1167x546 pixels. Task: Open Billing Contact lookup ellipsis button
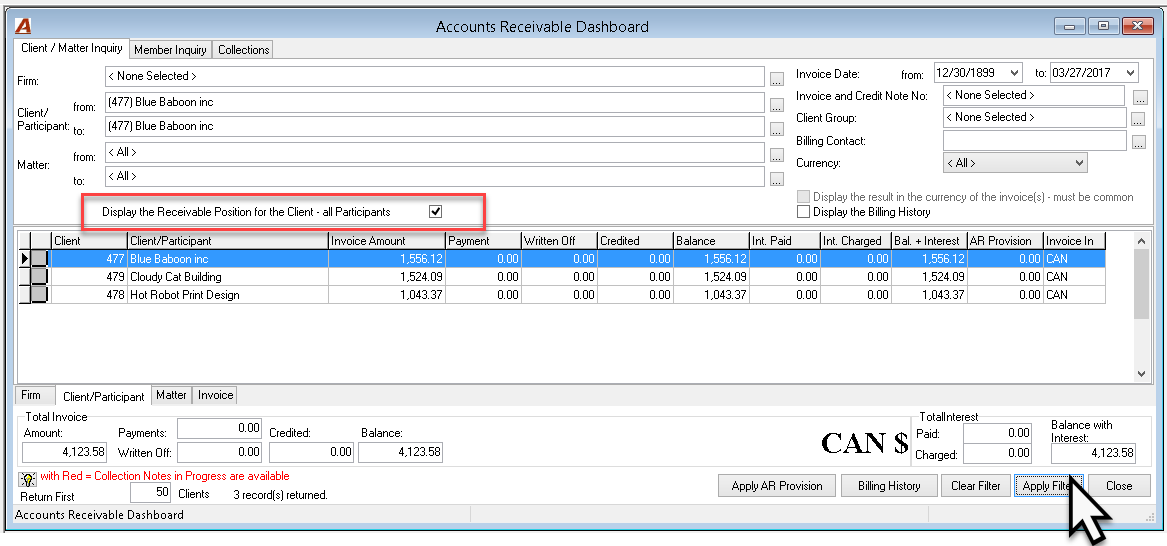(x=1138, y=143)
